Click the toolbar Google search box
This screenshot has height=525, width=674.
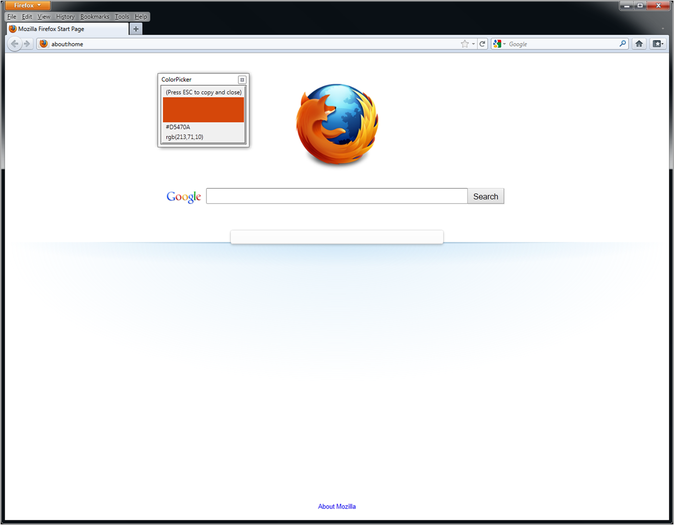coord(562,44)
